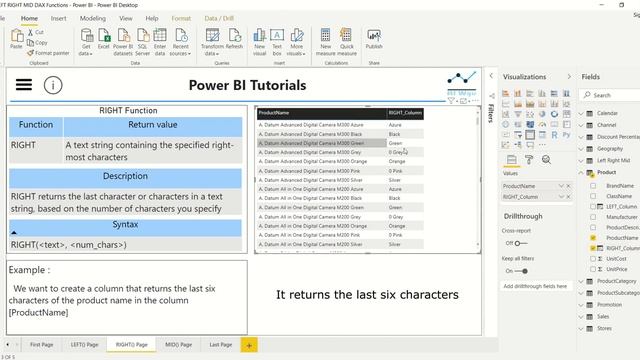Insert a New visual

[260, 42]
